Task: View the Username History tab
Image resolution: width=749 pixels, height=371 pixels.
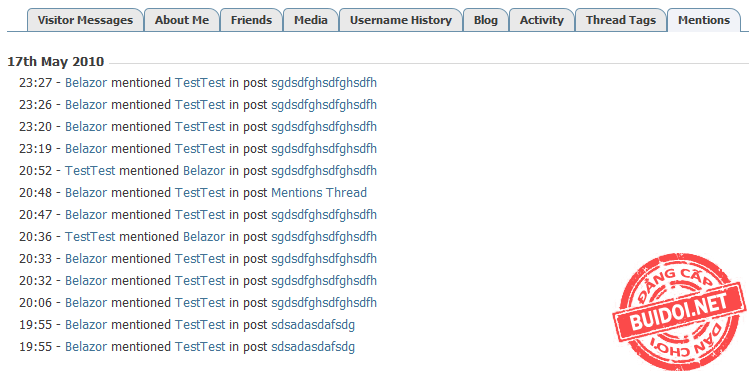Action: coord(400,20)
